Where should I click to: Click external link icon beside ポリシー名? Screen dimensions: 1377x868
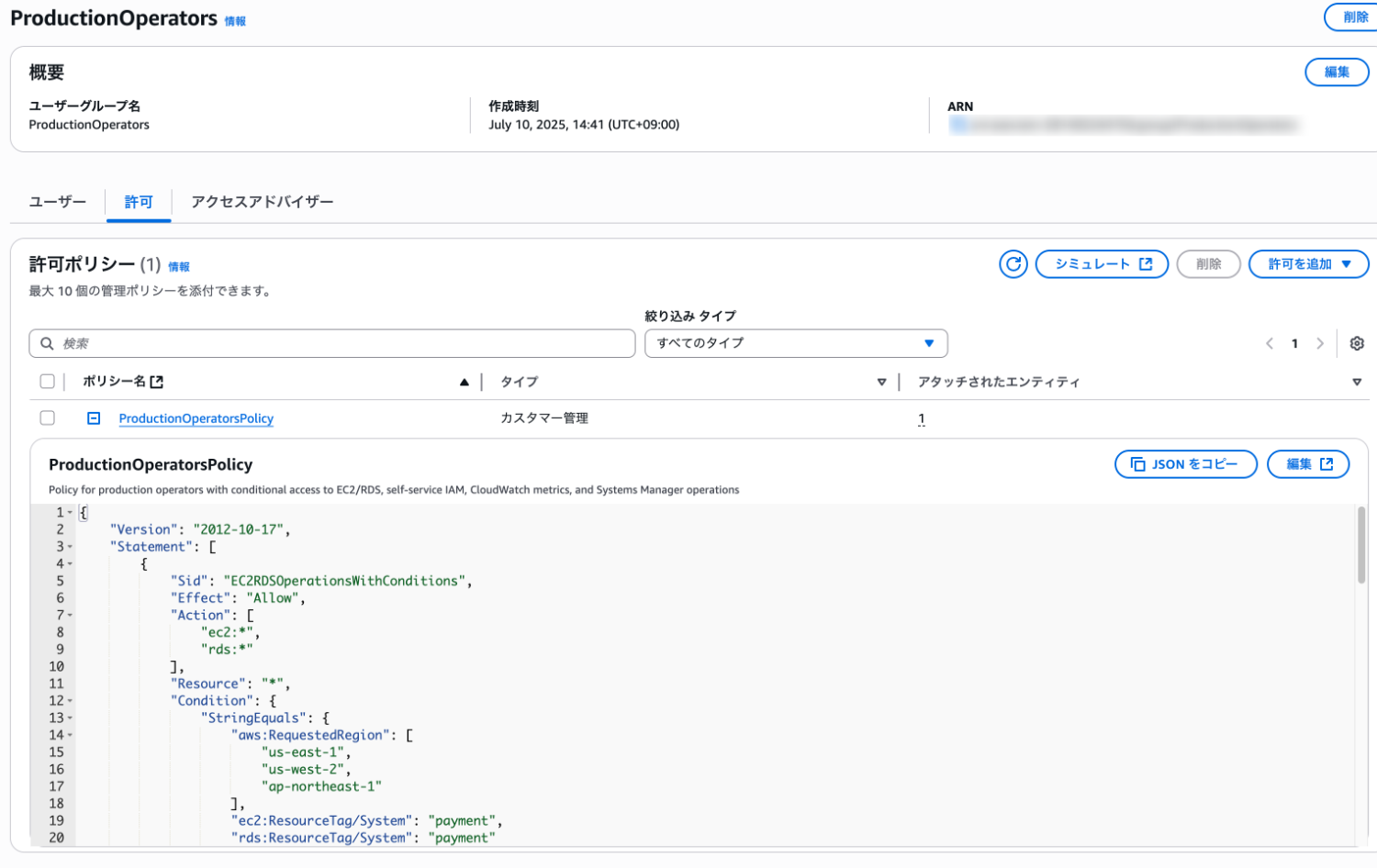[x=157, y=382]
